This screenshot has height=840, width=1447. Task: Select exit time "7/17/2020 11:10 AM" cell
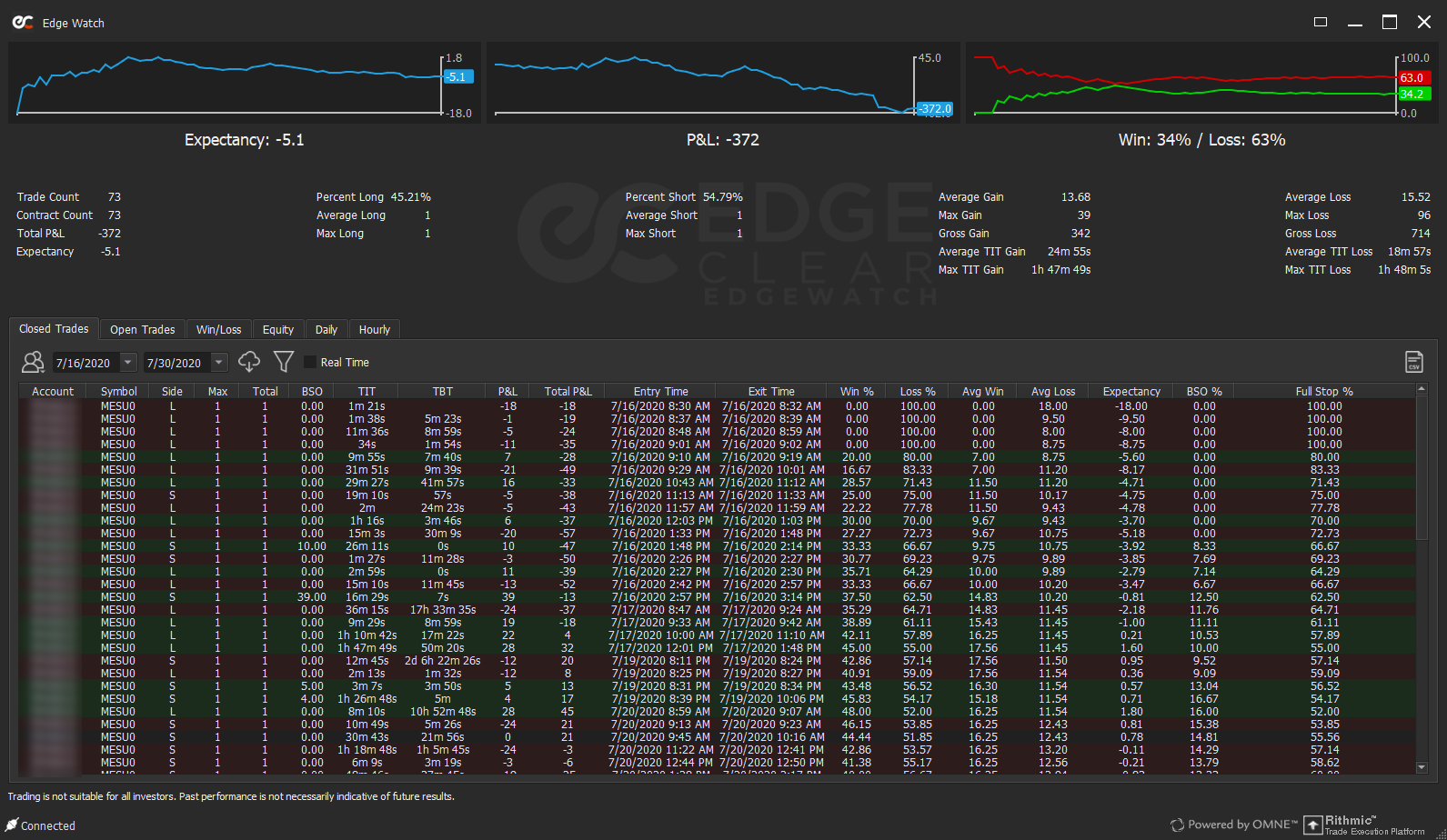(x=772, y=635)
